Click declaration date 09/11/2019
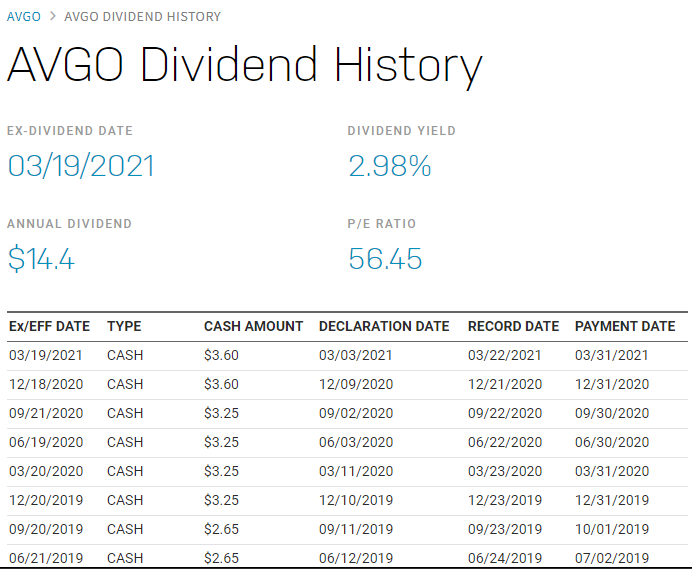692x569 pixels. click(356, 529)
